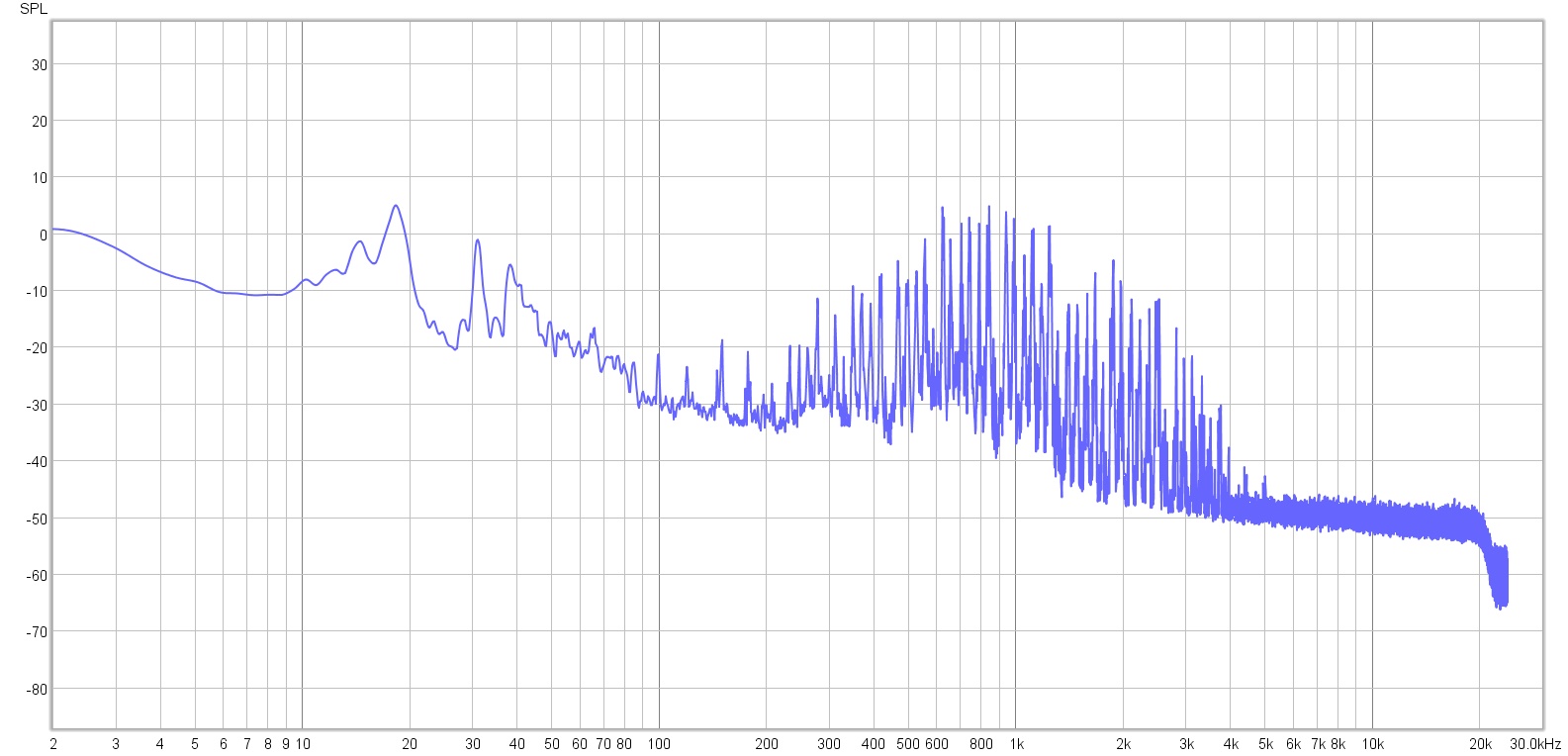Click the 10k frequency axis label
Screen dimensions: 1568x756
[1372, 744]
